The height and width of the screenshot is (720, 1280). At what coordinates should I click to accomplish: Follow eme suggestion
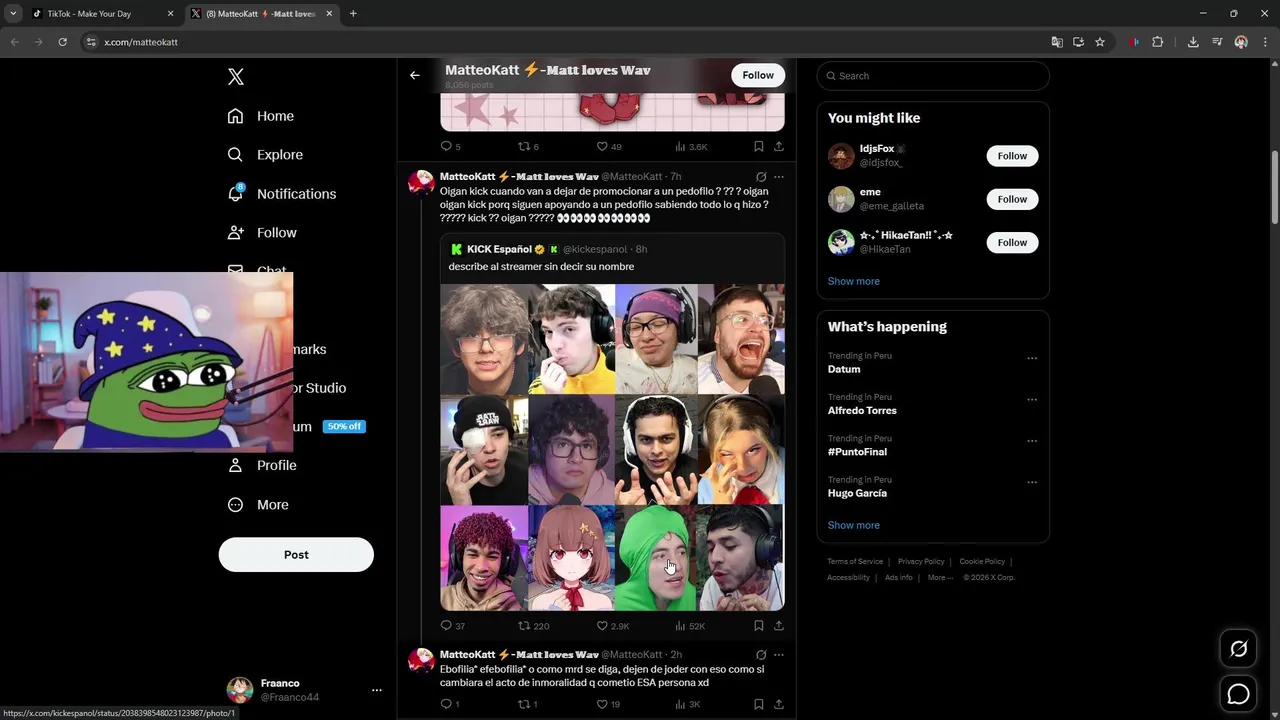point(1012,199)
